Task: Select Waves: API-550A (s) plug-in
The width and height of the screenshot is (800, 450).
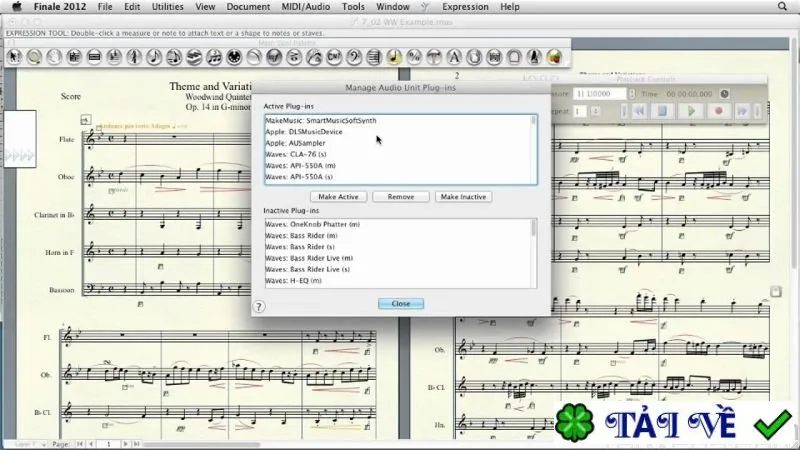Action: coord(398,177)
